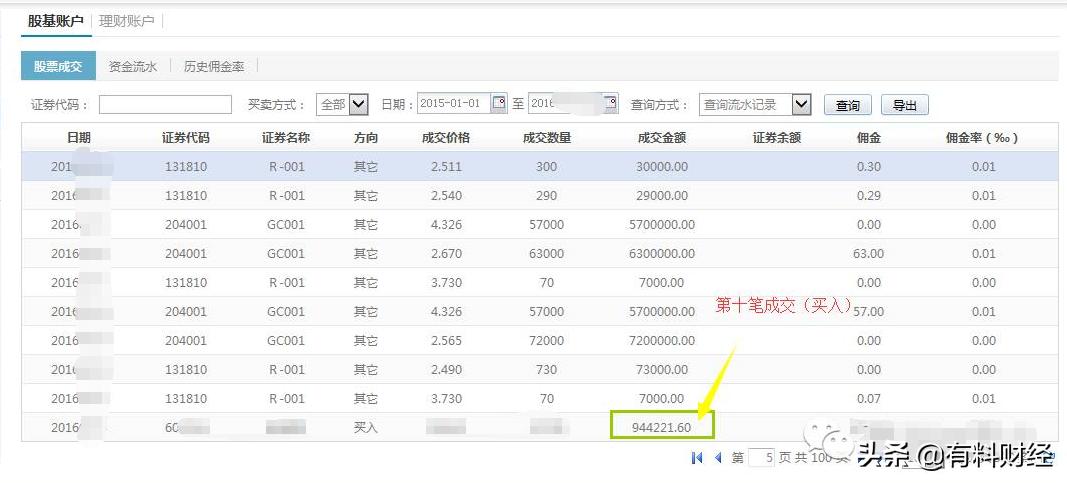Select the price cell 2.490
The width and height of the screenshot is (1067, 483).
point(446,369)
